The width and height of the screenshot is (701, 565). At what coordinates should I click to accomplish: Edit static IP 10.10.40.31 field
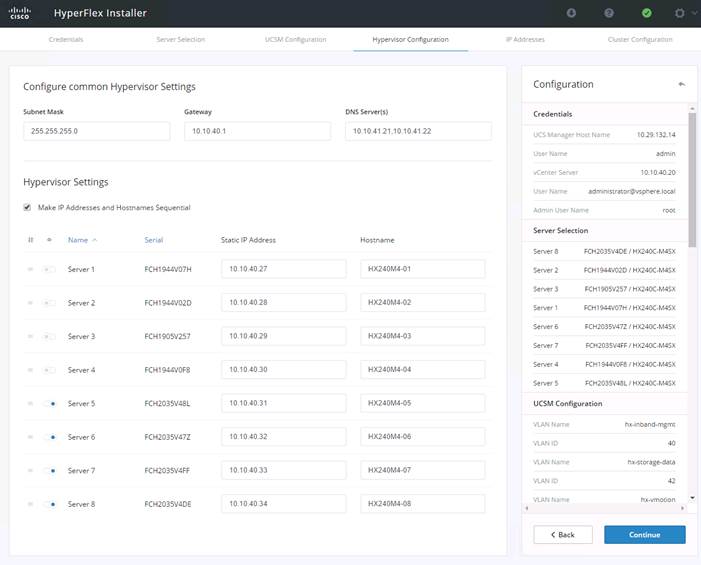point(283,403)
